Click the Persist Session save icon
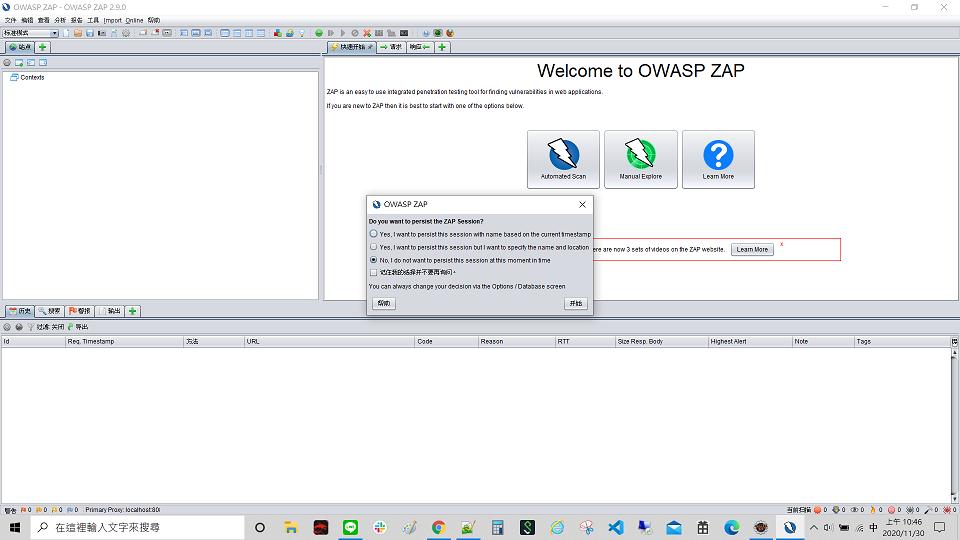 click(x=90, y=33)
